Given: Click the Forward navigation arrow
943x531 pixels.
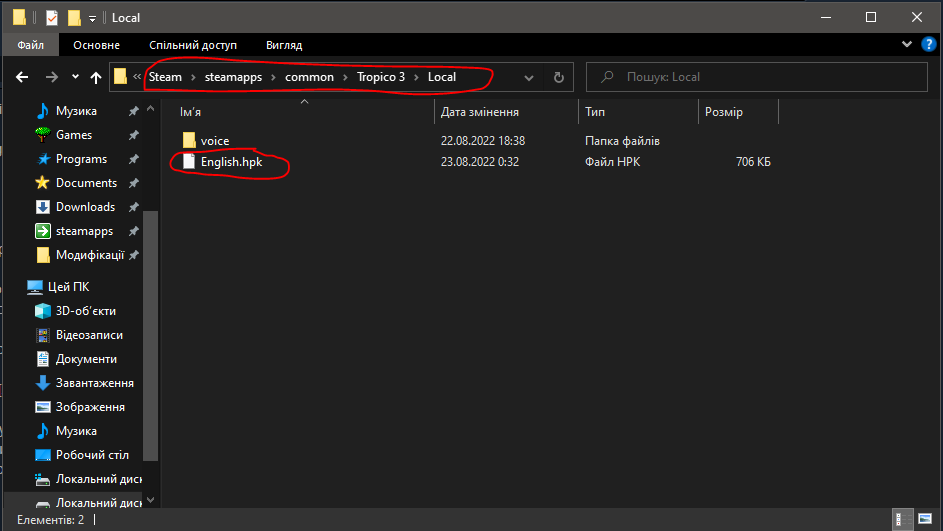Looking at the screenshot, I should [52, 77].
